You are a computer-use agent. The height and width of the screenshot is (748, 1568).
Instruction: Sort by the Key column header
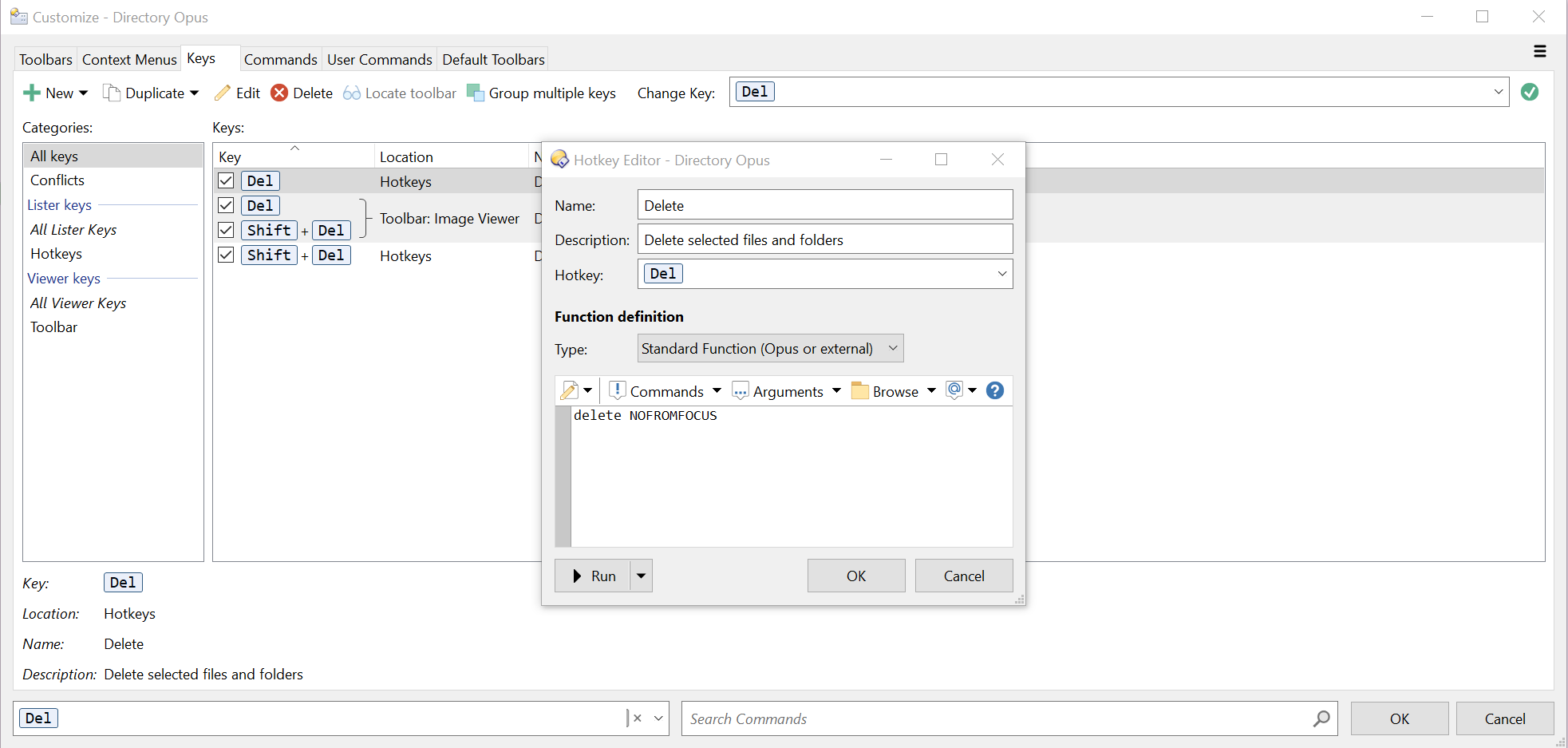pyautogui.click(x=294, y=156)
